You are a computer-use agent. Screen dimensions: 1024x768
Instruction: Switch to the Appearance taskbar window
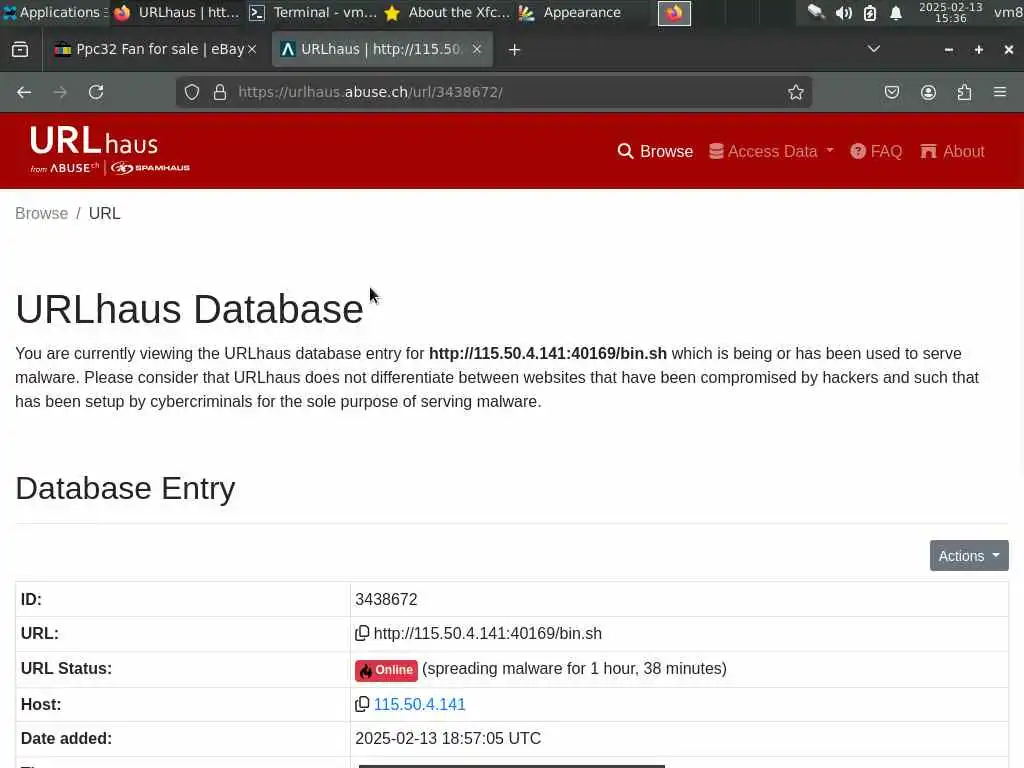570,12
